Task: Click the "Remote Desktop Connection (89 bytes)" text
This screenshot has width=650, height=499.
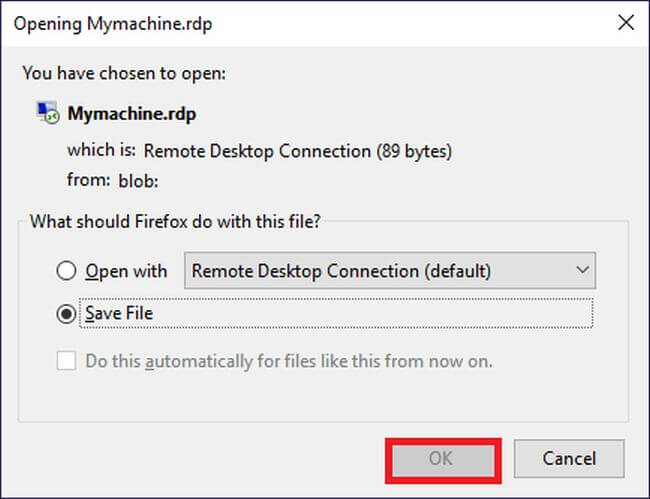Action: point(298,151)
